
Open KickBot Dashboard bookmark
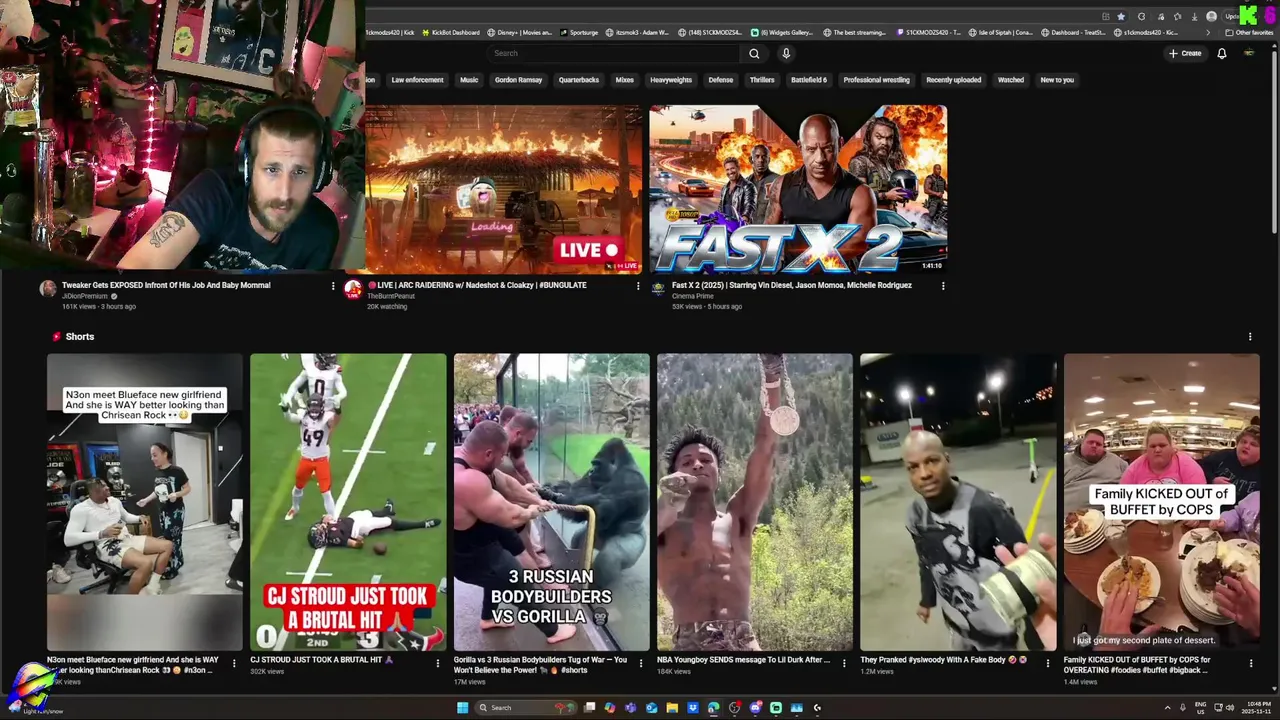pos(450,32)
